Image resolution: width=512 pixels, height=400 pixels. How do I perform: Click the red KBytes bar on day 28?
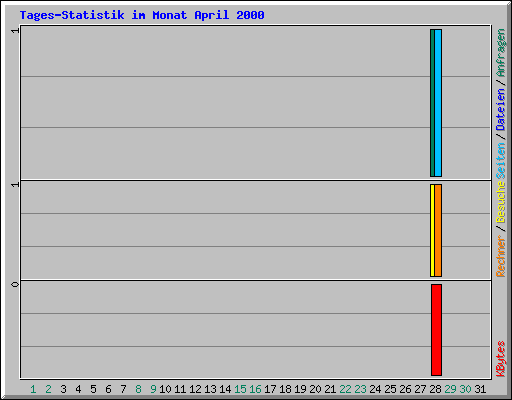[x=437, y=330]
